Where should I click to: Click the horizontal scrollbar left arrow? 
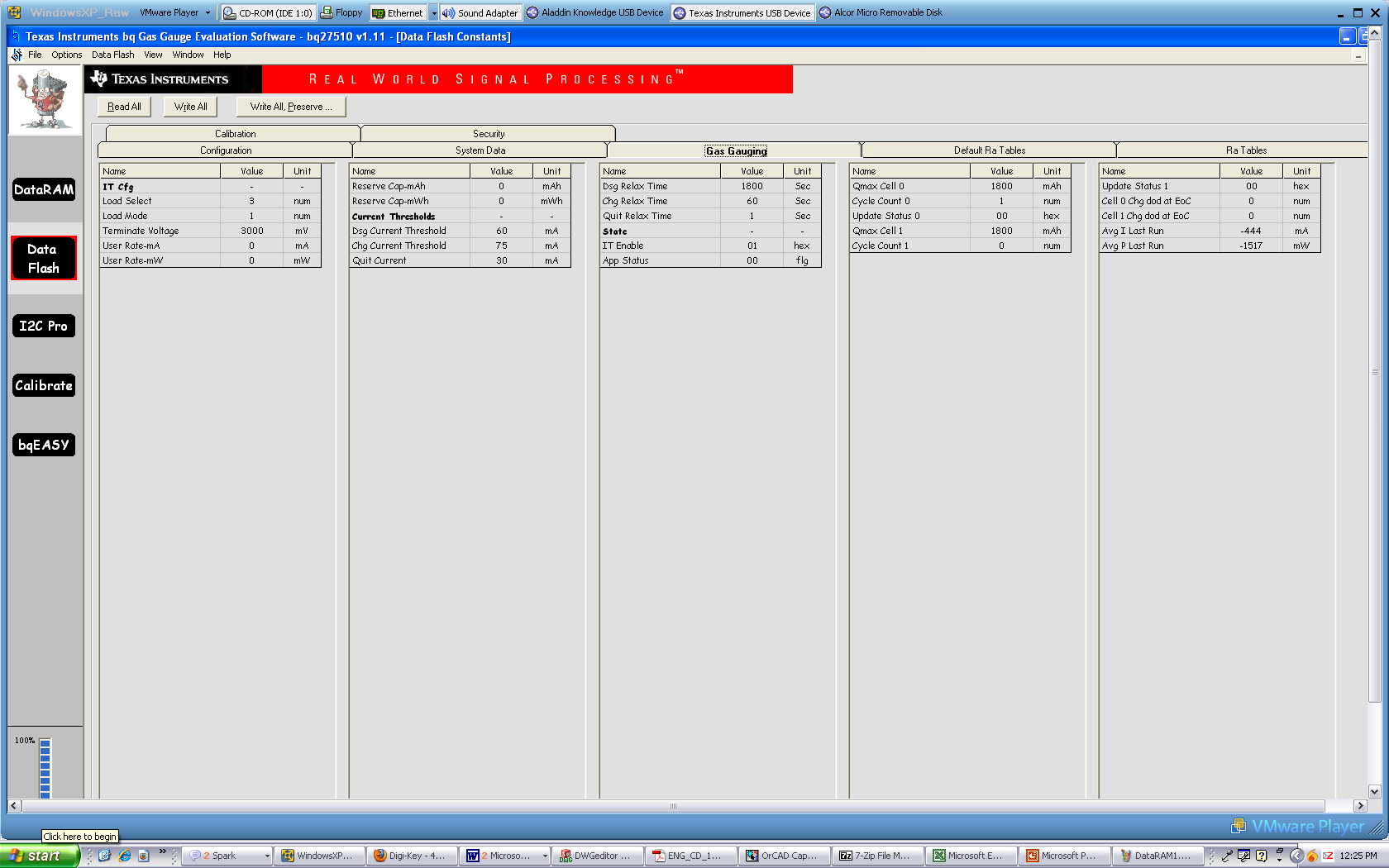point(14,805)
